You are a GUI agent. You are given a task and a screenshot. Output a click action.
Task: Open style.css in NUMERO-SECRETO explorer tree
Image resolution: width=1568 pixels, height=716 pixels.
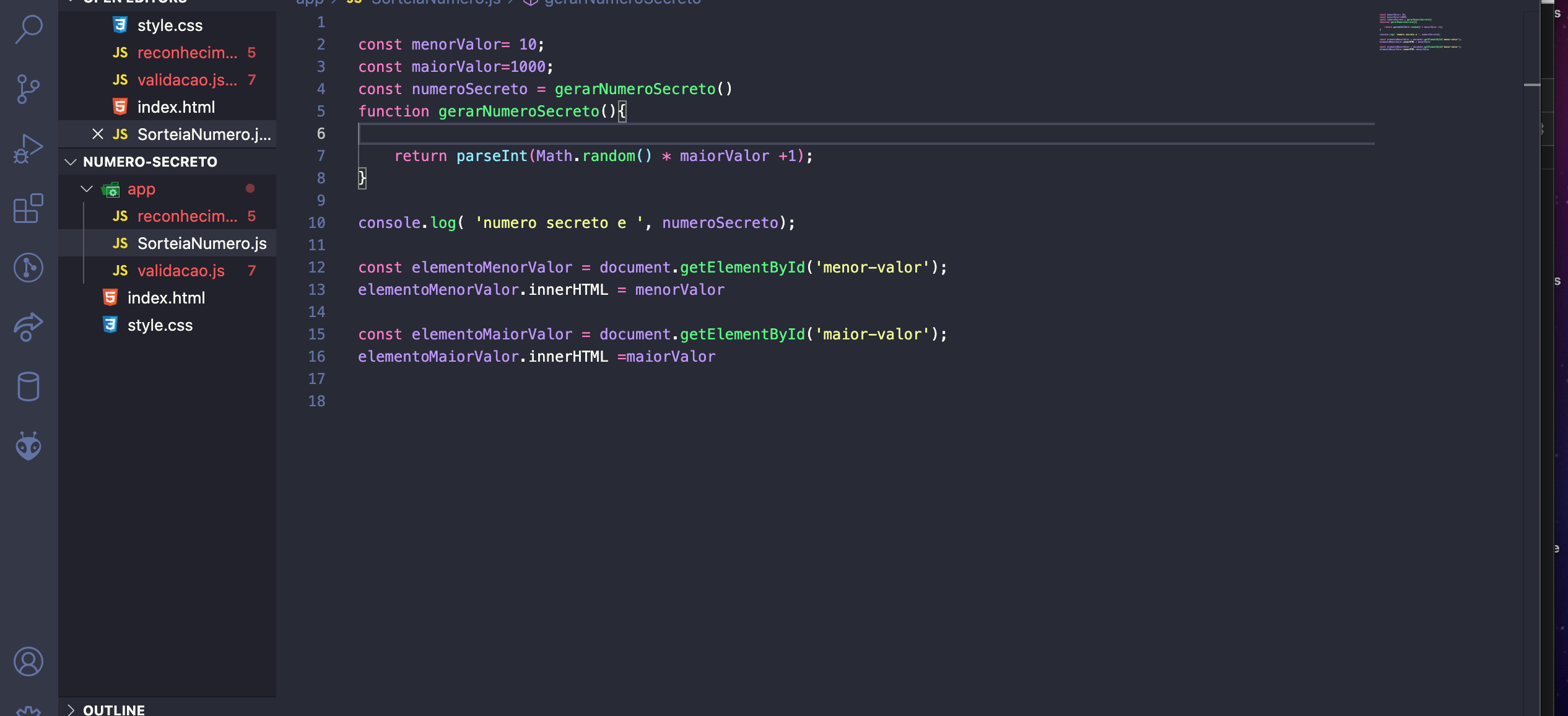tap(167, 325)
